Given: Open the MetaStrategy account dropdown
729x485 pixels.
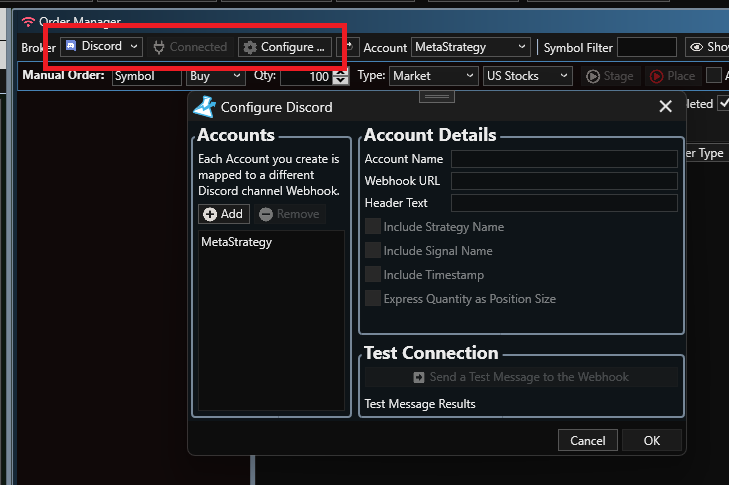Looking at the screenshot, I should pyautogui.click(x=471, y=47).
